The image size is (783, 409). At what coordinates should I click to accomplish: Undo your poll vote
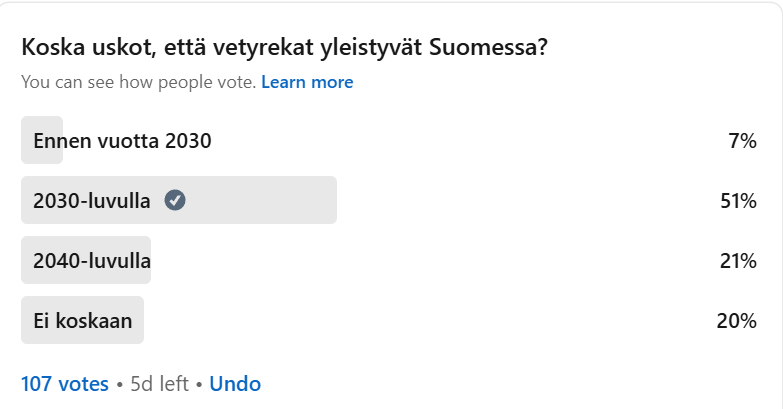pyautogui.click(x=235, y=384)
